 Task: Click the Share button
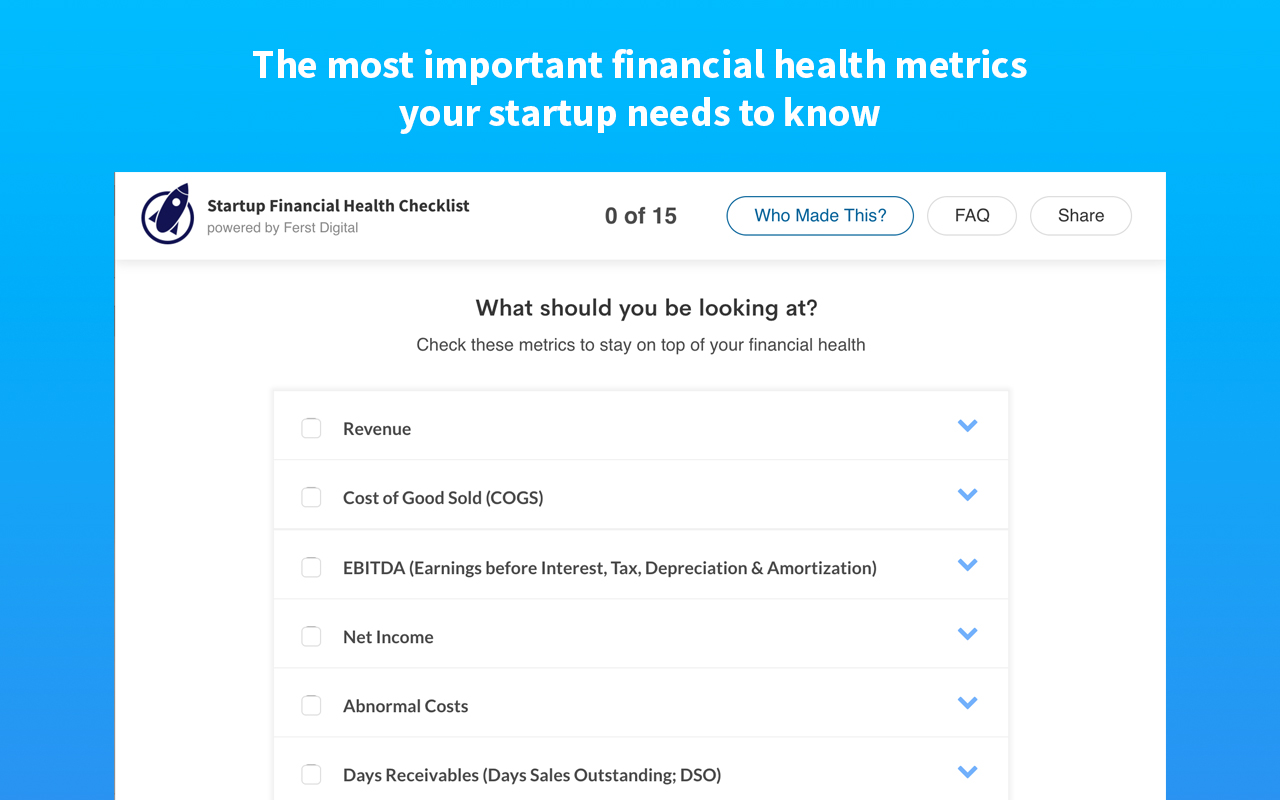1080,215
